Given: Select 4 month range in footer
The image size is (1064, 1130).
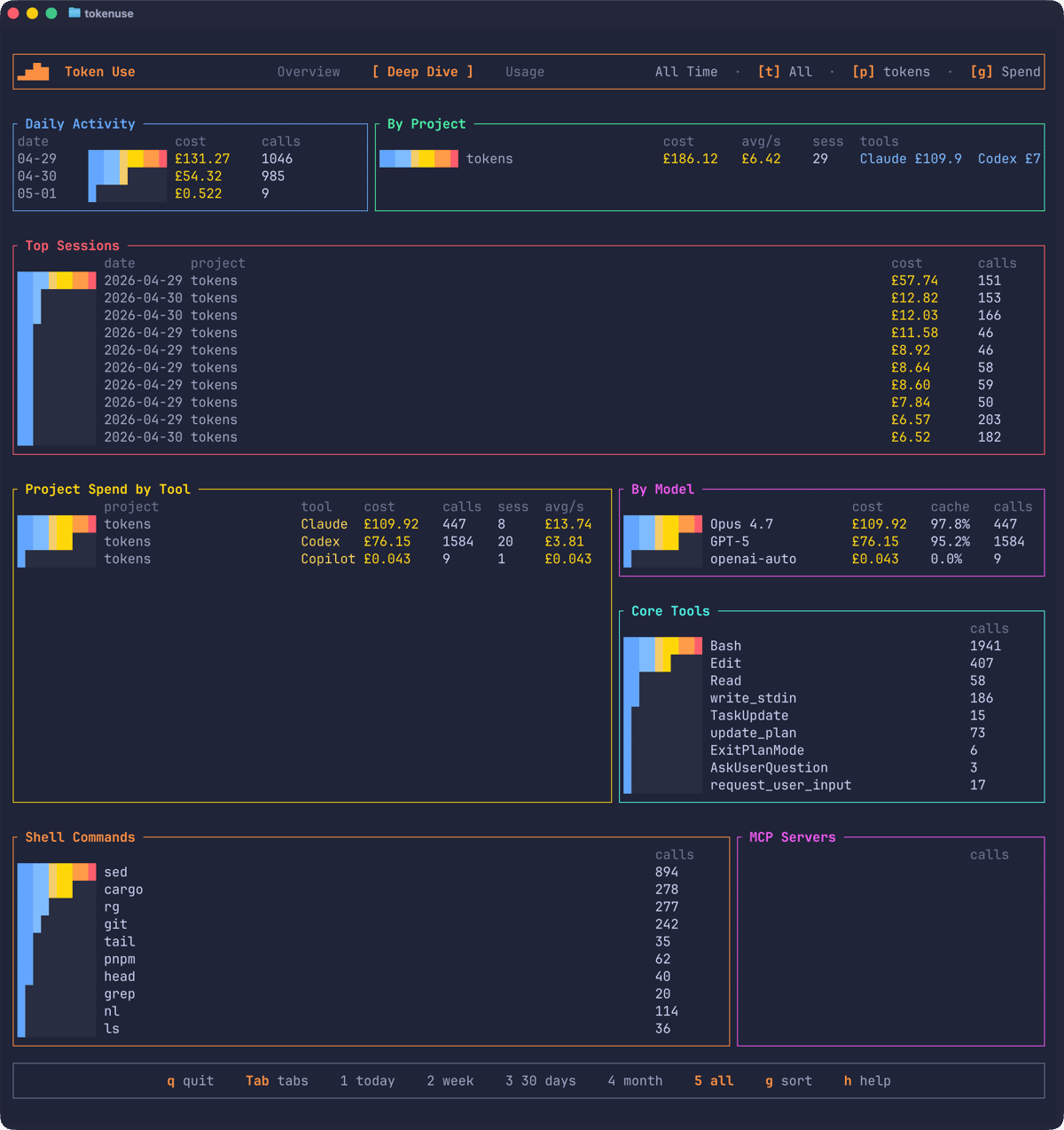Looking at the screenshot, I should pyautogui.click(x=635, y=1080).
